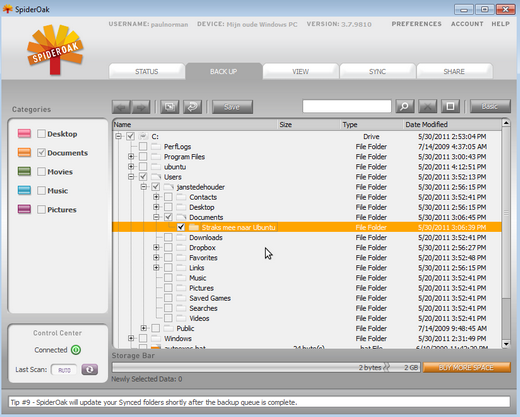Click the orange Documents category swatch
The width and height of the screenshot is (520, 417).
click(x=24, y=153)
